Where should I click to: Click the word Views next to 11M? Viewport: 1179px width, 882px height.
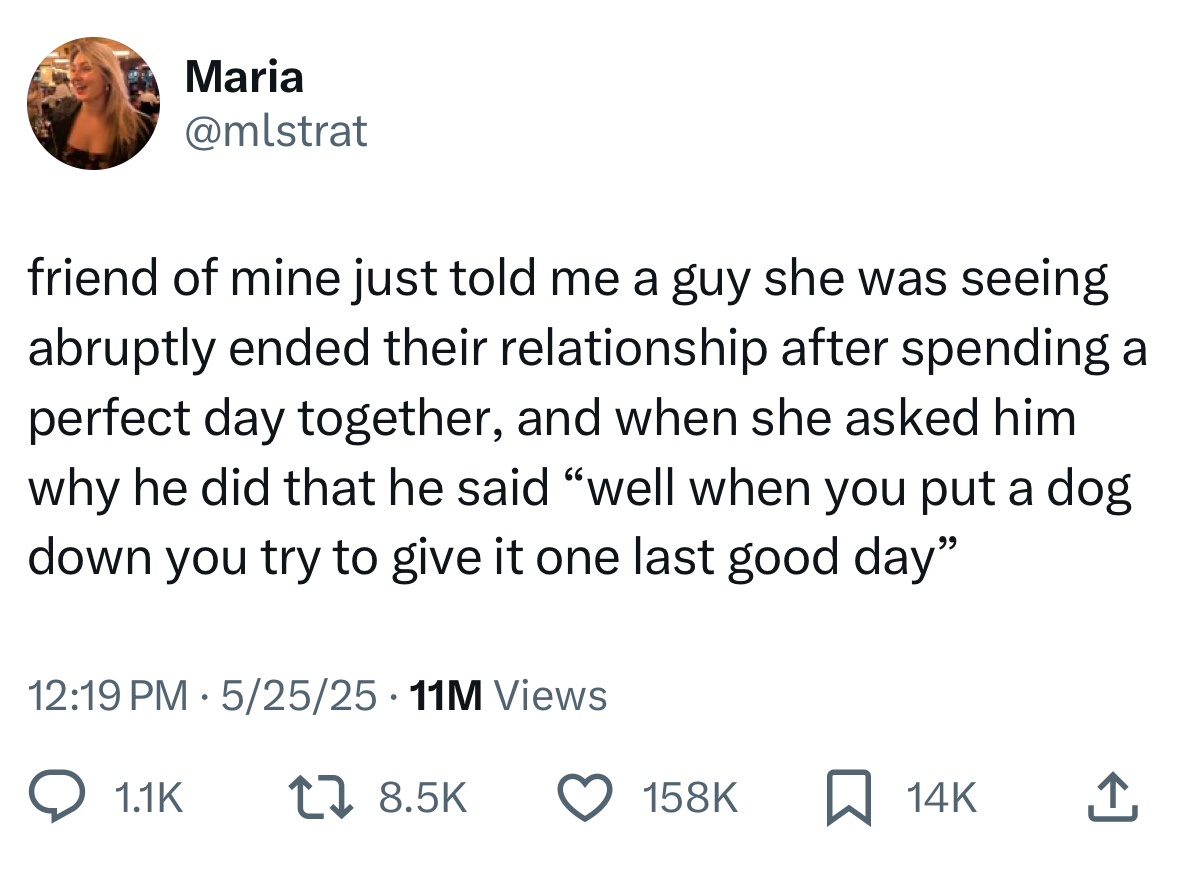pyautogui.click(x=548, y=696)
